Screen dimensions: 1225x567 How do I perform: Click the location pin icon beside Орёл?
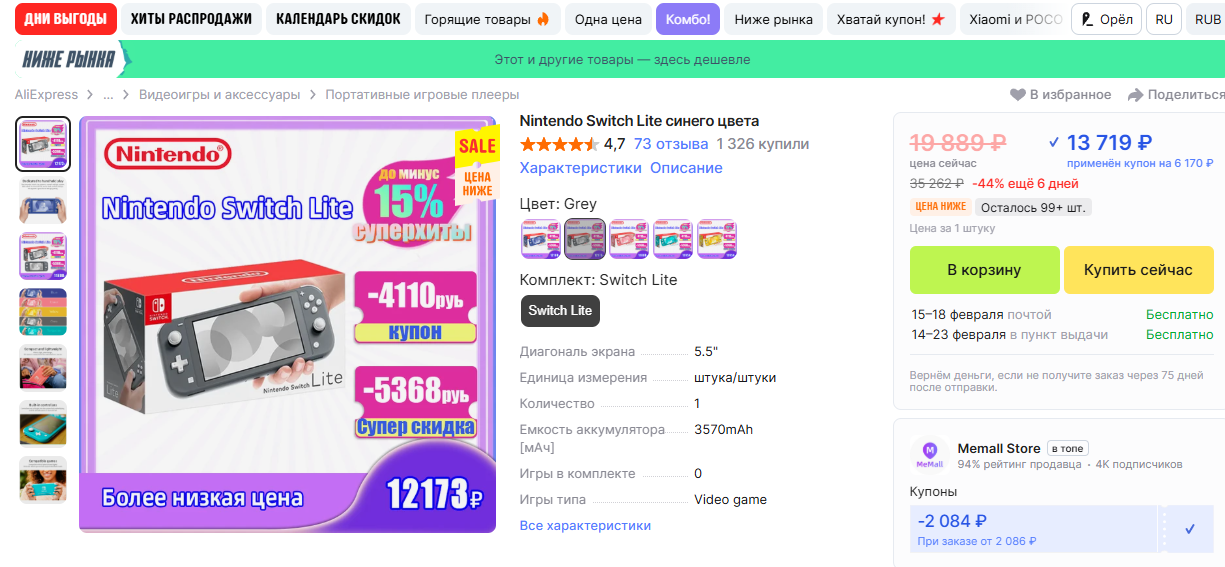point(1087,19)
